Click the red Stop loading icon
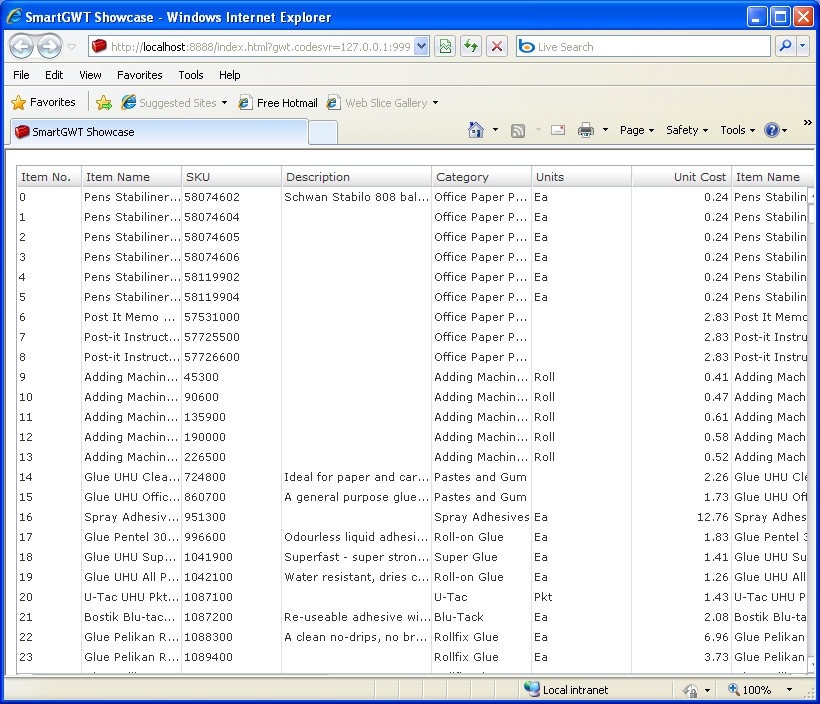This screenshot has height=704, width=820. point(497,47)
